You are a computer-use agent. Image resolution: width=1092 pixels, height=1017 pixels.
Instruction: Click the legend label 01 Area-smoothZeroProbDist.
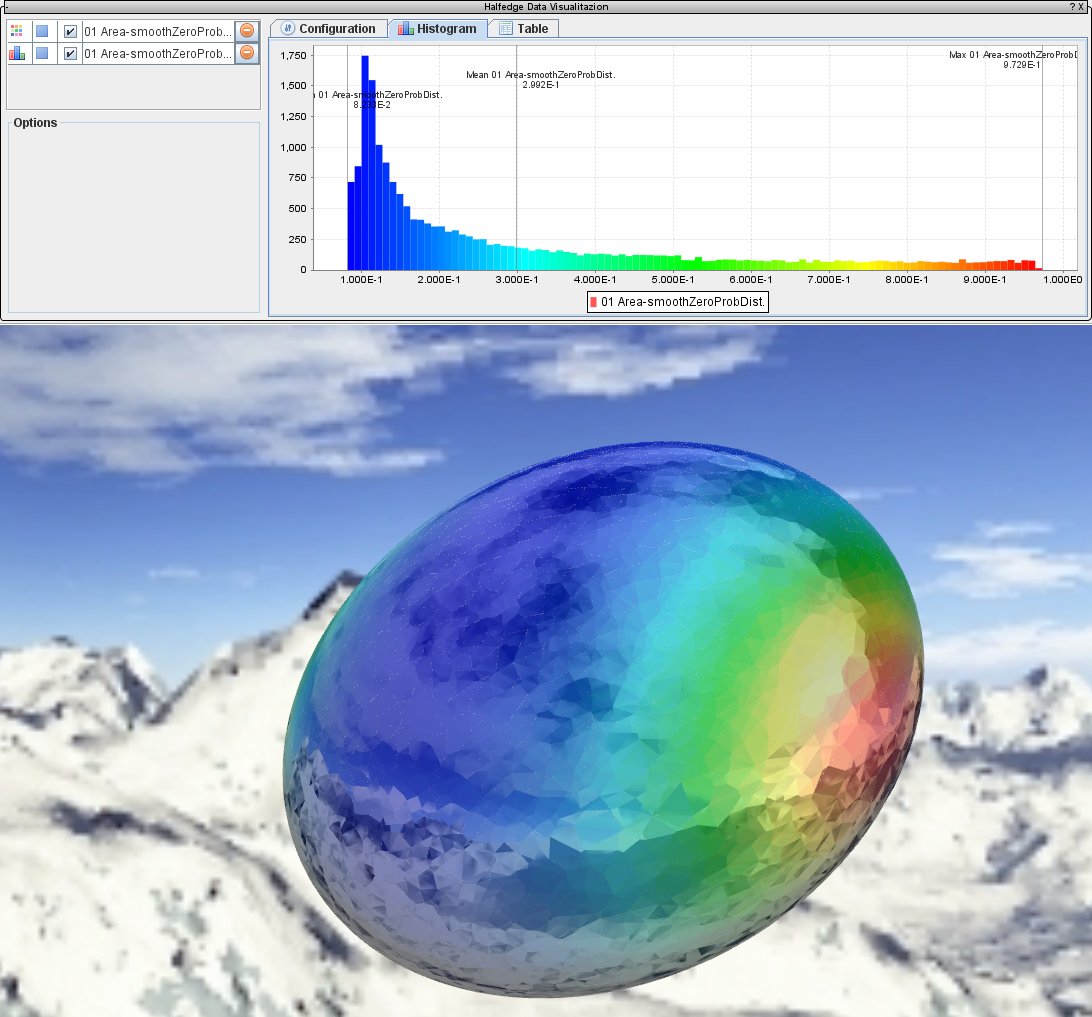click(x=683, y=301)
